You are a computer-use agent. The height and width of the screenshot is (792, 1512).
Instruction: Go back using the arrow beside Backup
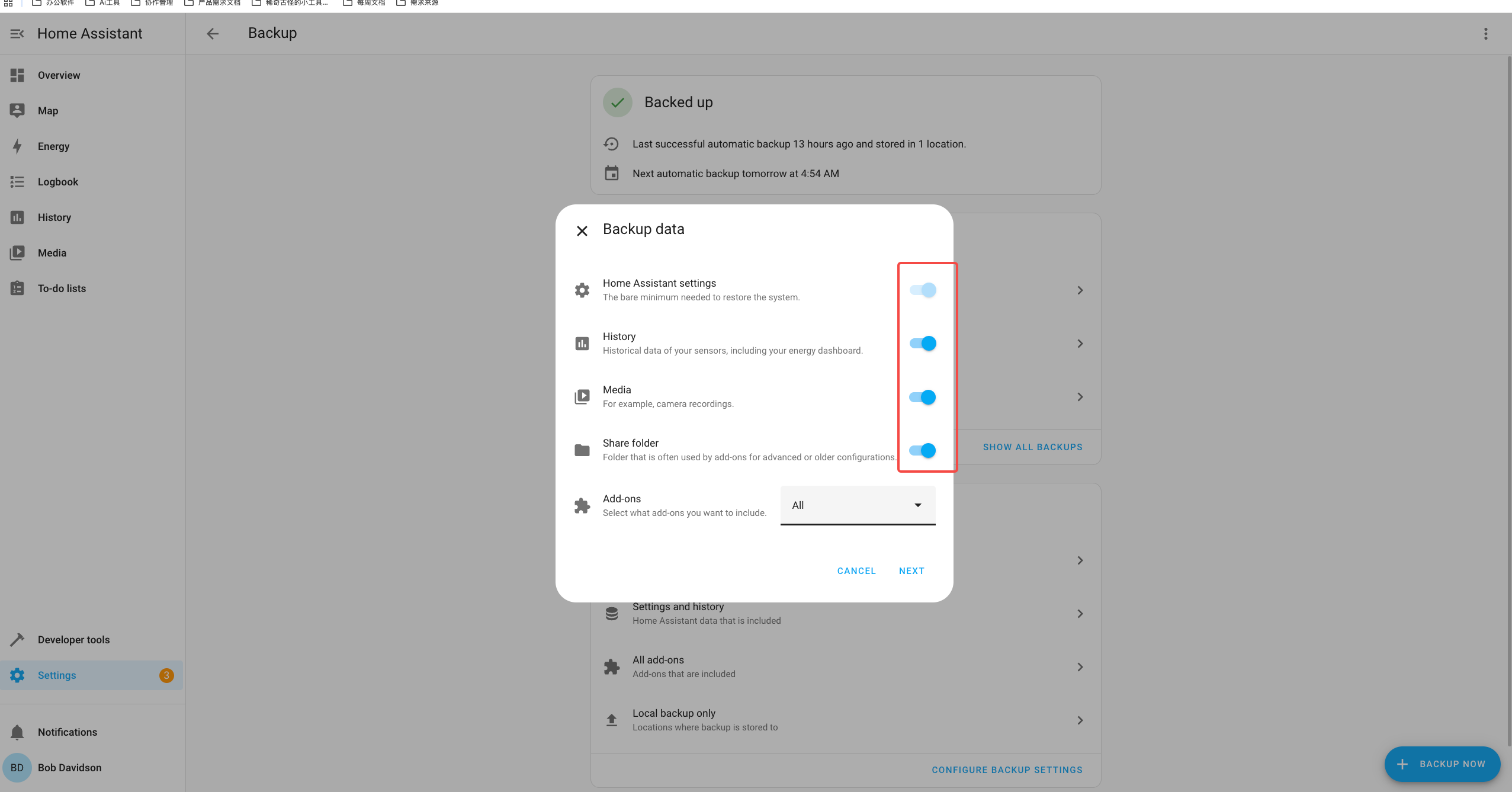click(x=213, y=34)
